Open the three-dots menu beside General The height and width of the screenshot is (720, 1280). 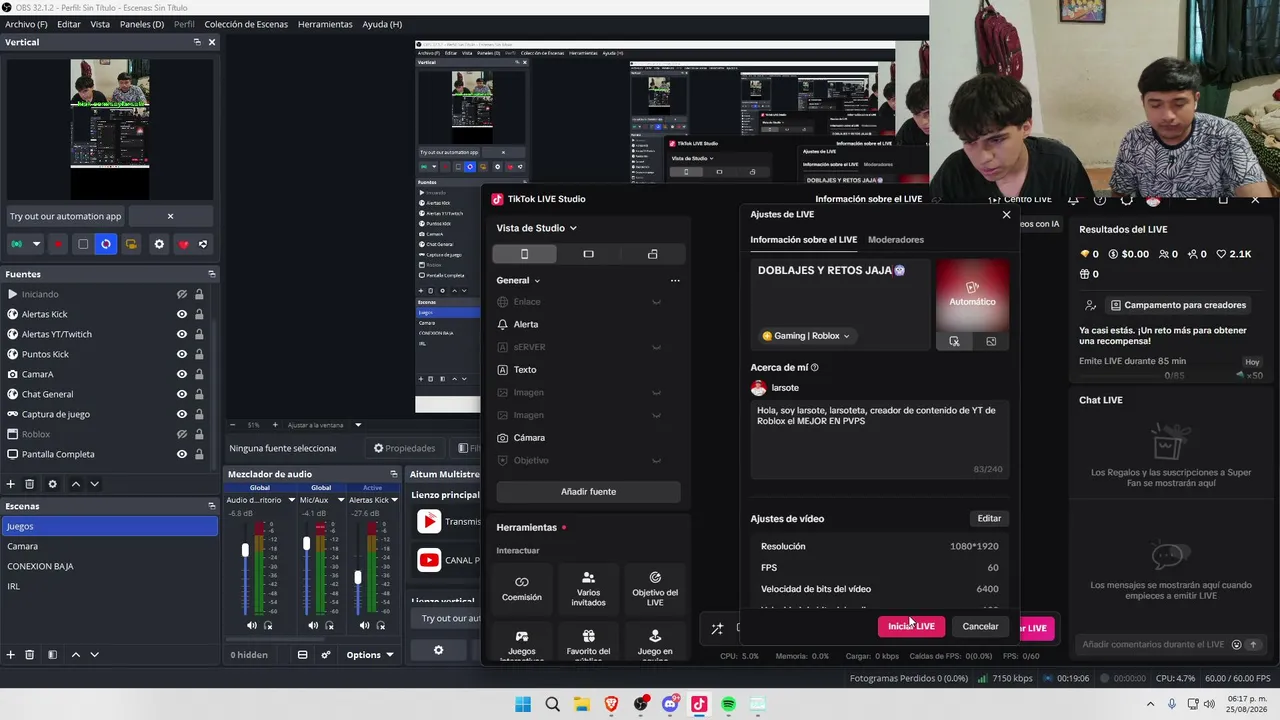pyautogui.click(x=675, y=281)
